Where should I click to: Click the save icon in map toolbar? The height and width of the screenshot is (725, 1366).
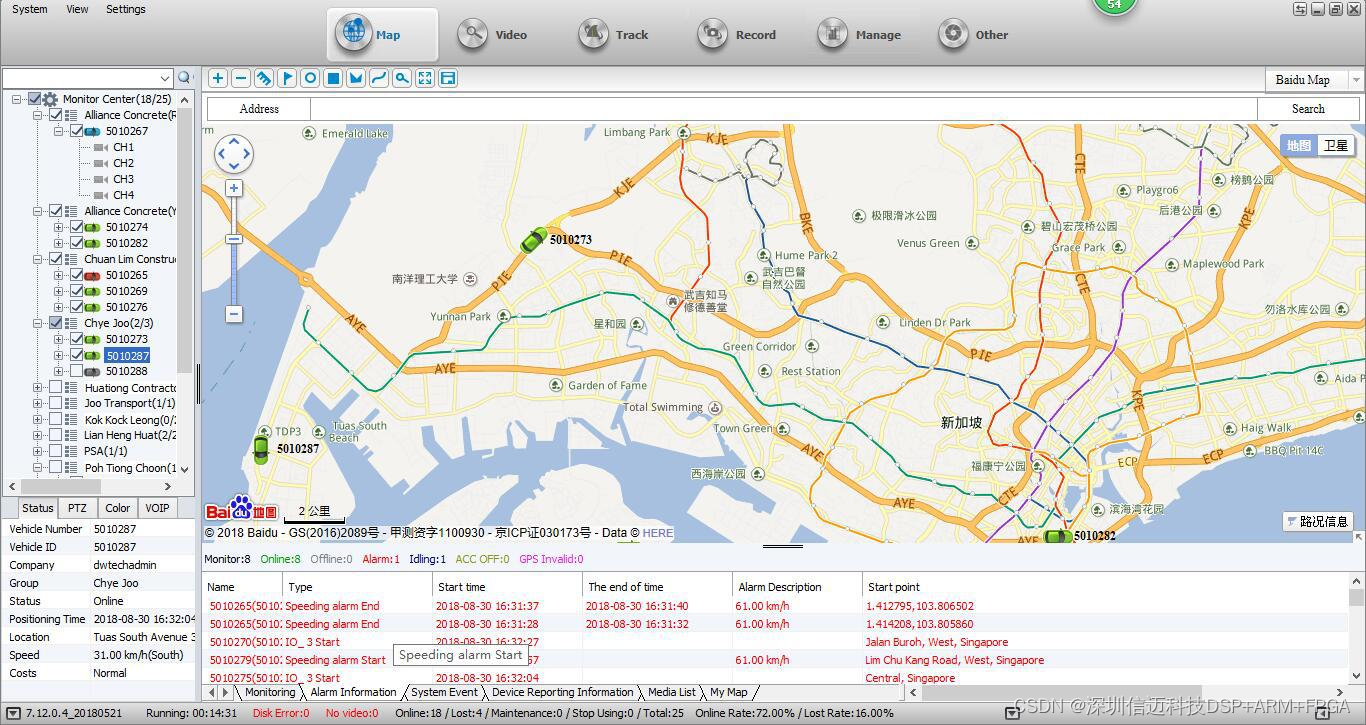448,78
